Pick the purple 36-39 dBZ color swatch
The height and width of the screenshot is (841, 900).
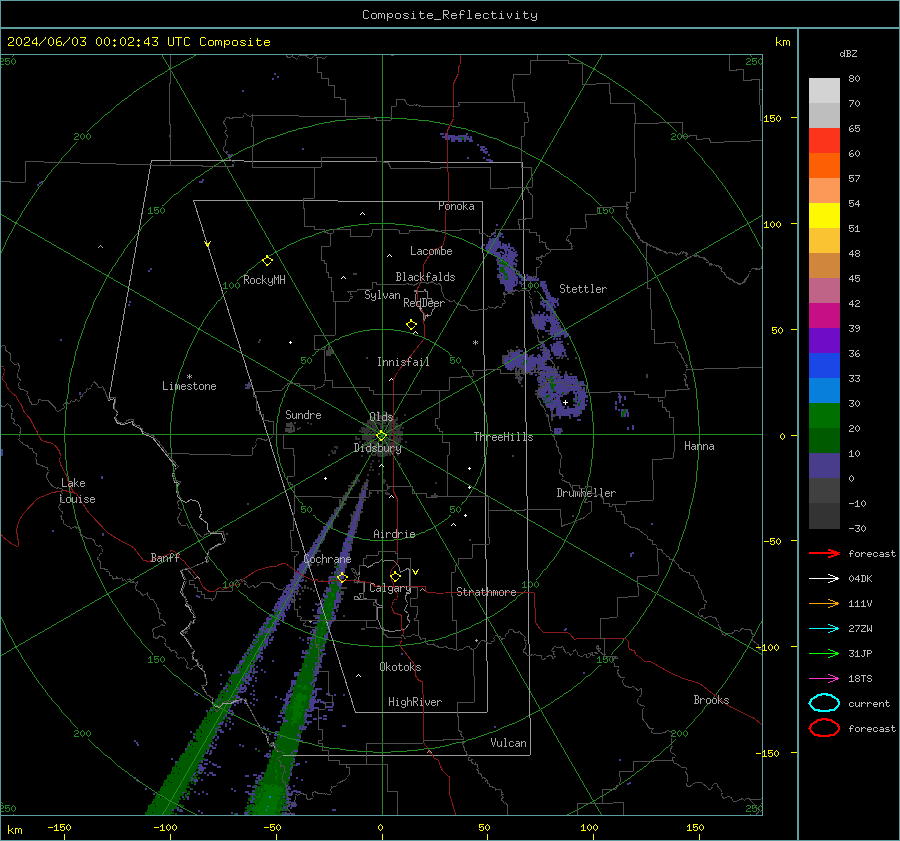click(x=824, y=340)
